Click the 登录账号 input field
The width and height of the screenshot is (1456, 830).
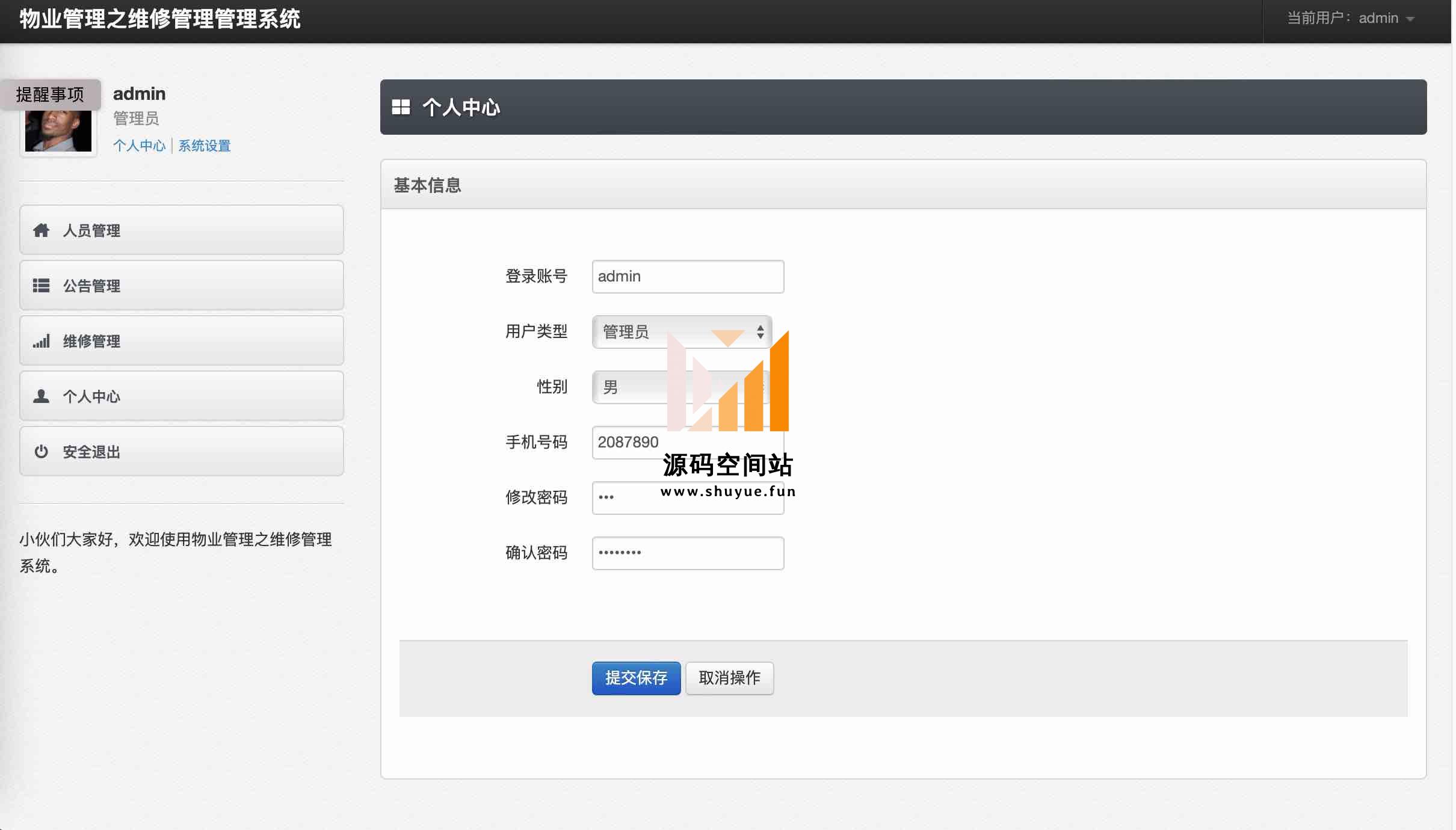[687, 277]
